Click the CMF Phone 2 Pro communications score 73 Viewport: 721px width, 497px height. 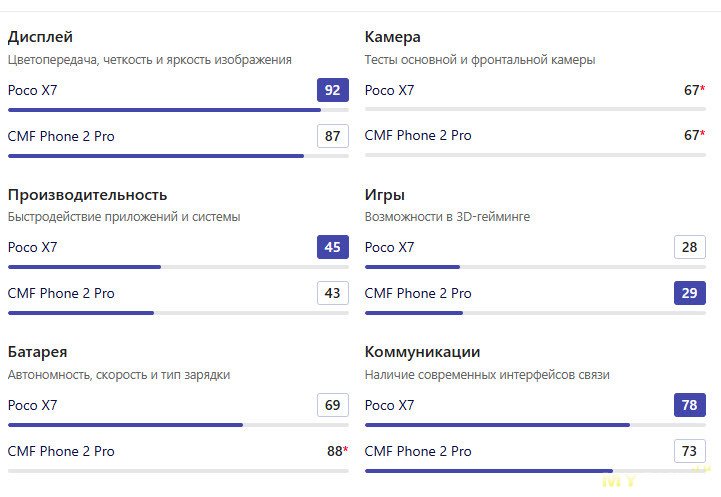pyautogui.click(x=689, y=451)
